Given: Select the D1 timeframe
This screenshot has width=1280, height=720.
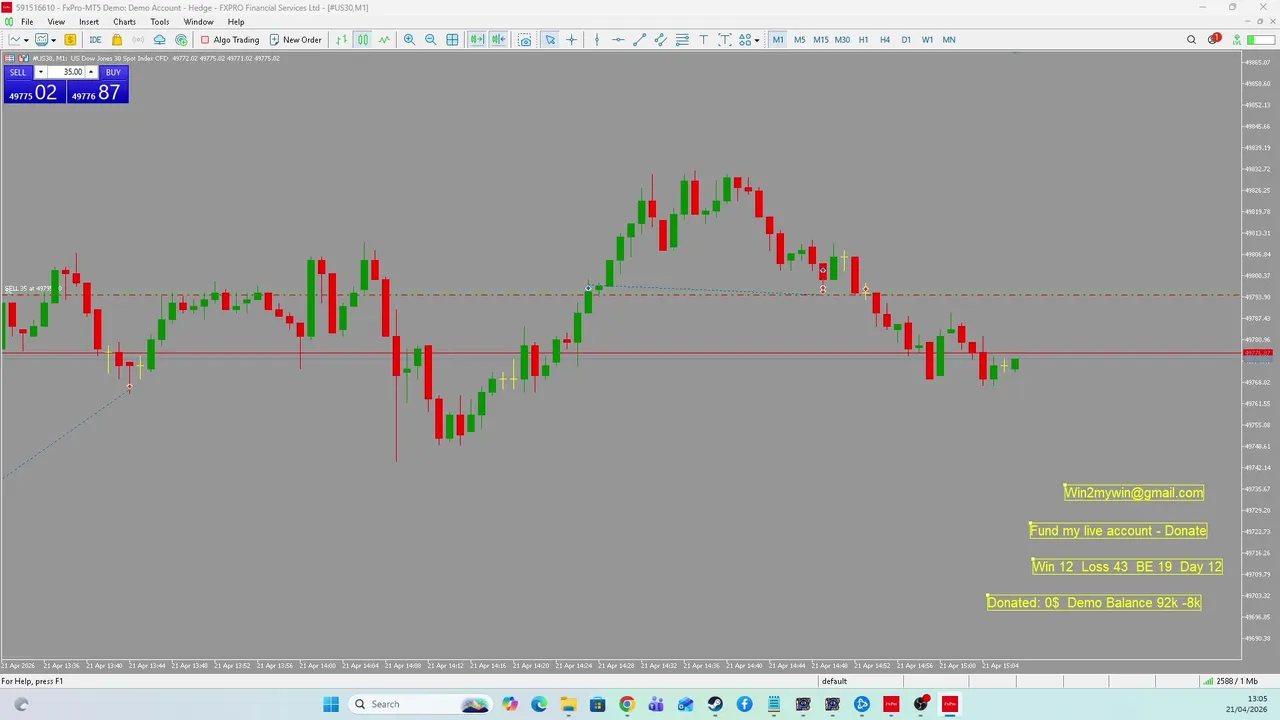Looking at the screenshot, I should pyautogui.click(x=906, y=40).
